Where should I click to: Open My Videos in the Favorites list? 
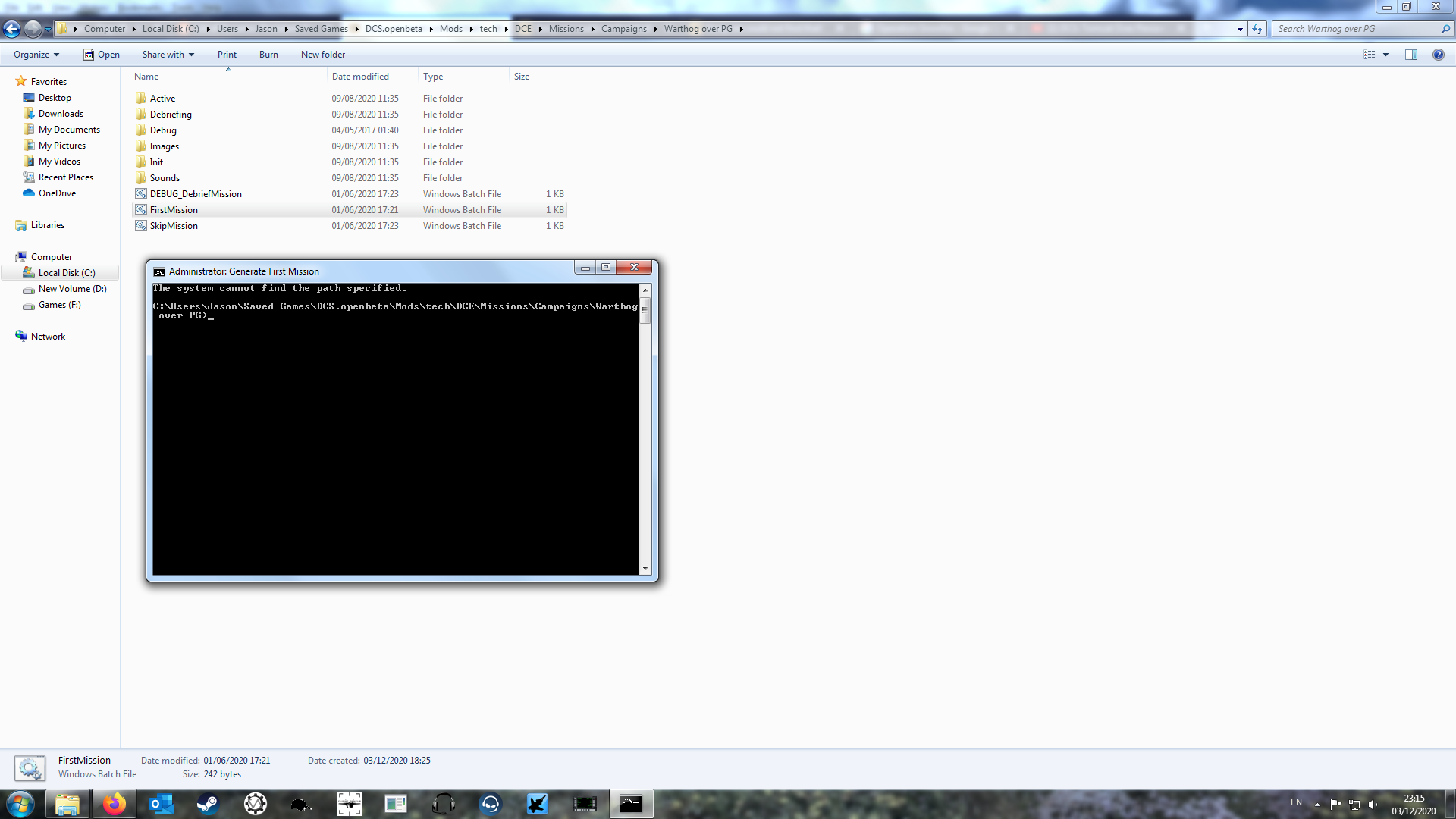coord(59,162)
